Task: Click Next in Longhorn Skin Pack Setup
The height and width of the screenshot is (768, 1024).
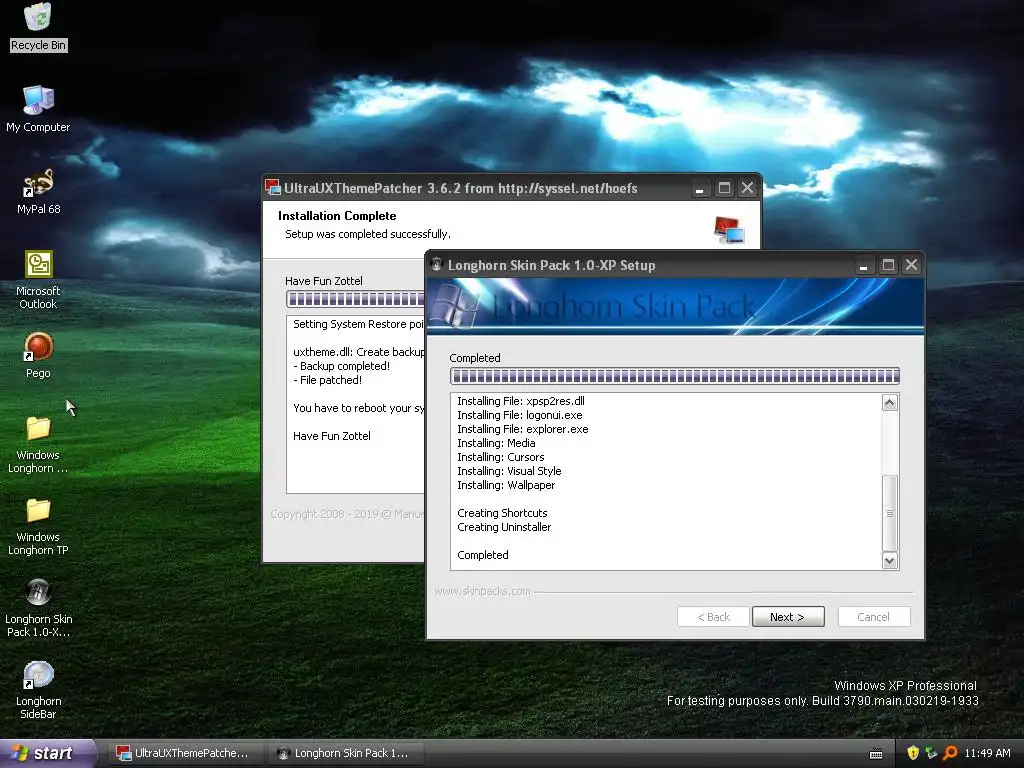Action: point(788,616)
